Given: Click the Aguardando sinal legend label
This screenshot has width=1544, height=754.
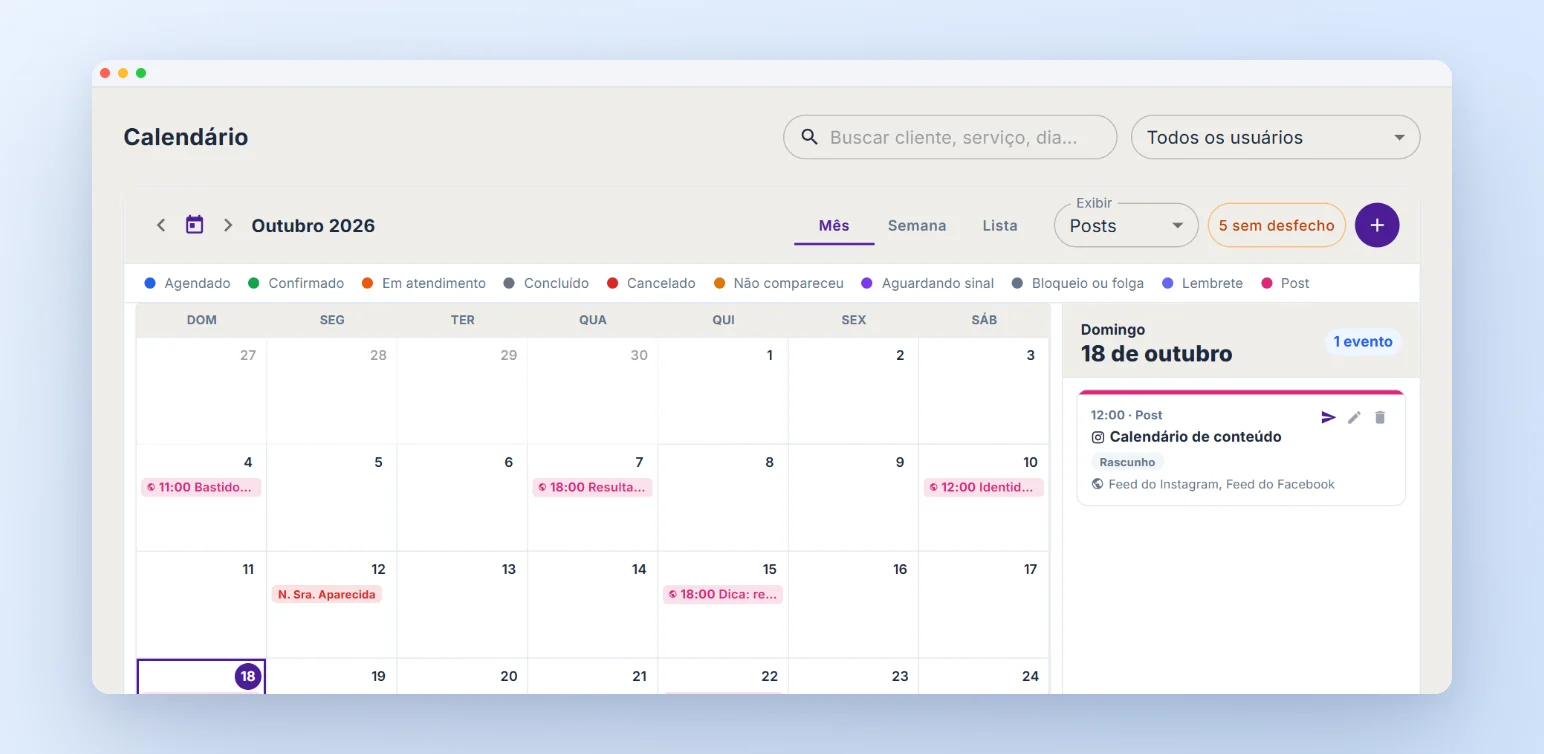Looking at the screenshot, I should (x=938, y=283).
